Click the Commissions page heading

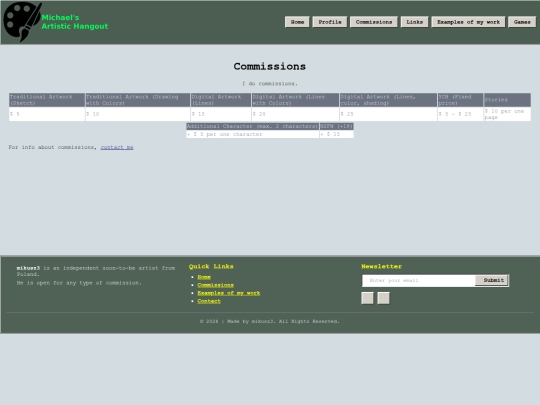270,66
